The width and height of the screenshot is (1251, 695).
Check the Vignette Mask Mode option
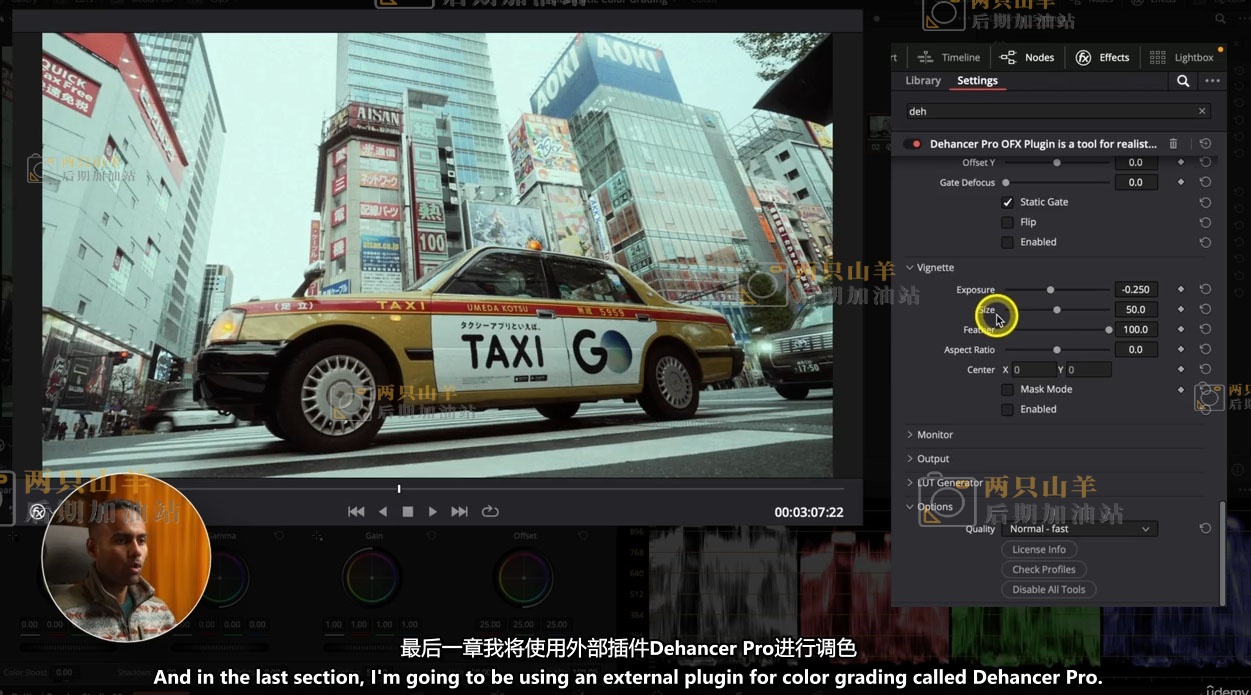coord(1007,389)
